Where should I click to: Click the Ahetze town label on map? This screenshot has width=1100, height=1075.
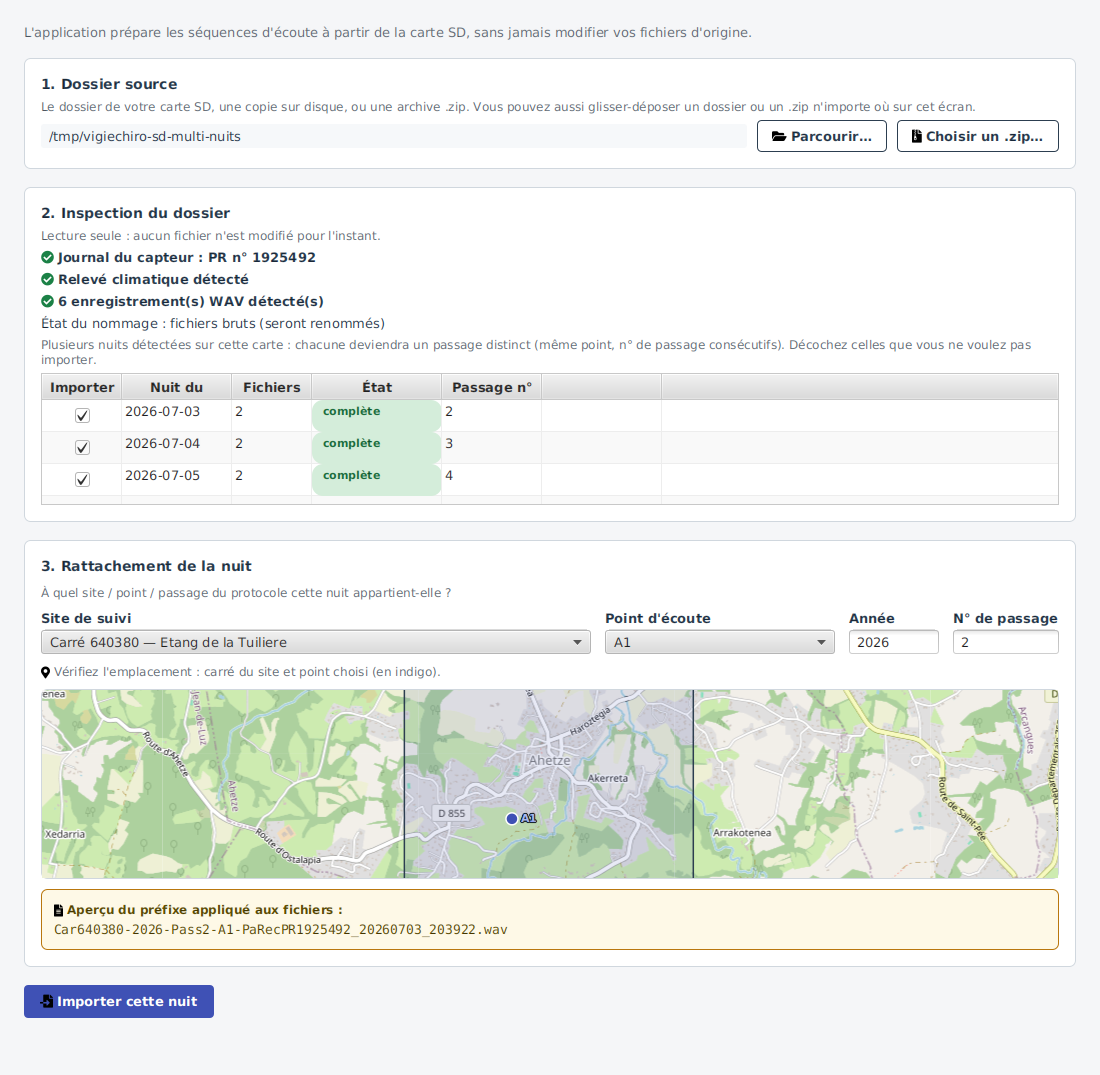[549, 760]
